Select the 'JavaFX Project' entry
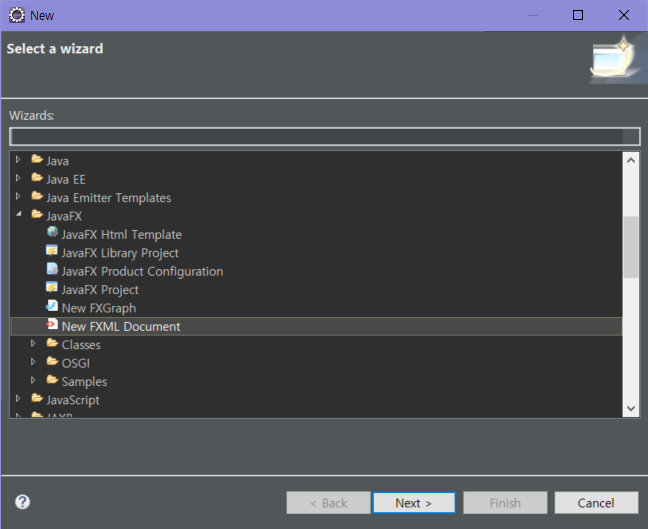 coord(100,290)
